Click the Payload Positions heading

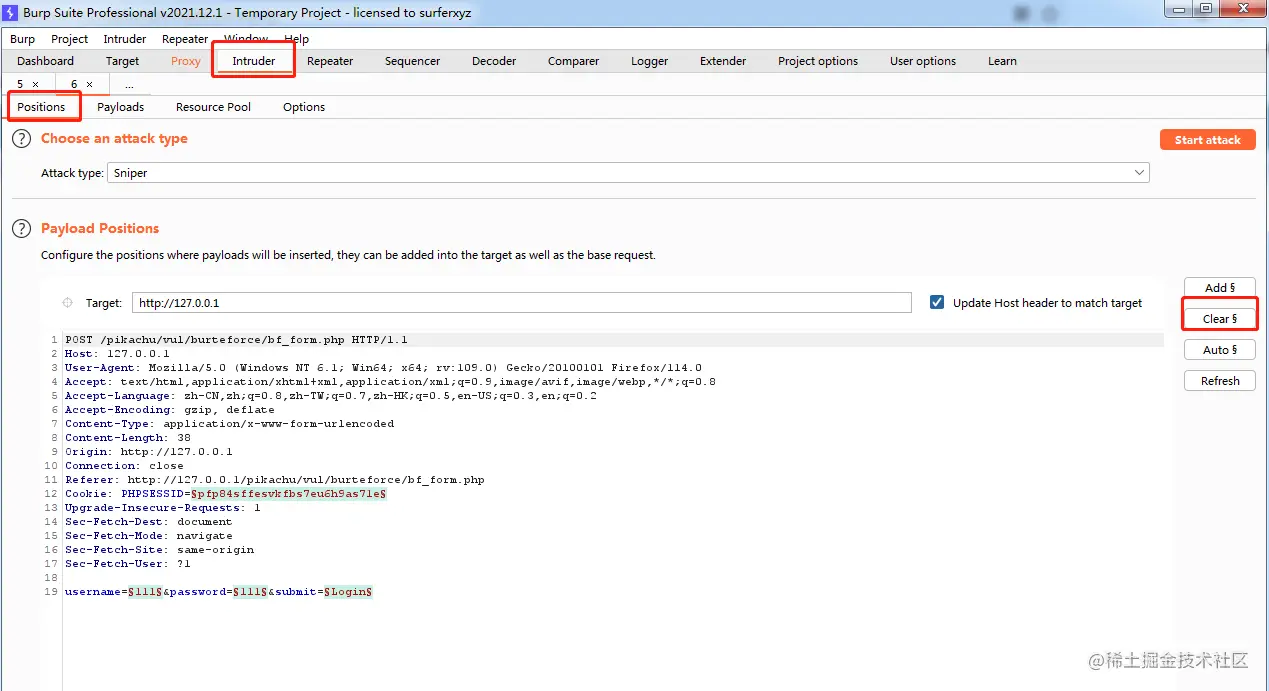pyautogui.click(x=100, y=229)
